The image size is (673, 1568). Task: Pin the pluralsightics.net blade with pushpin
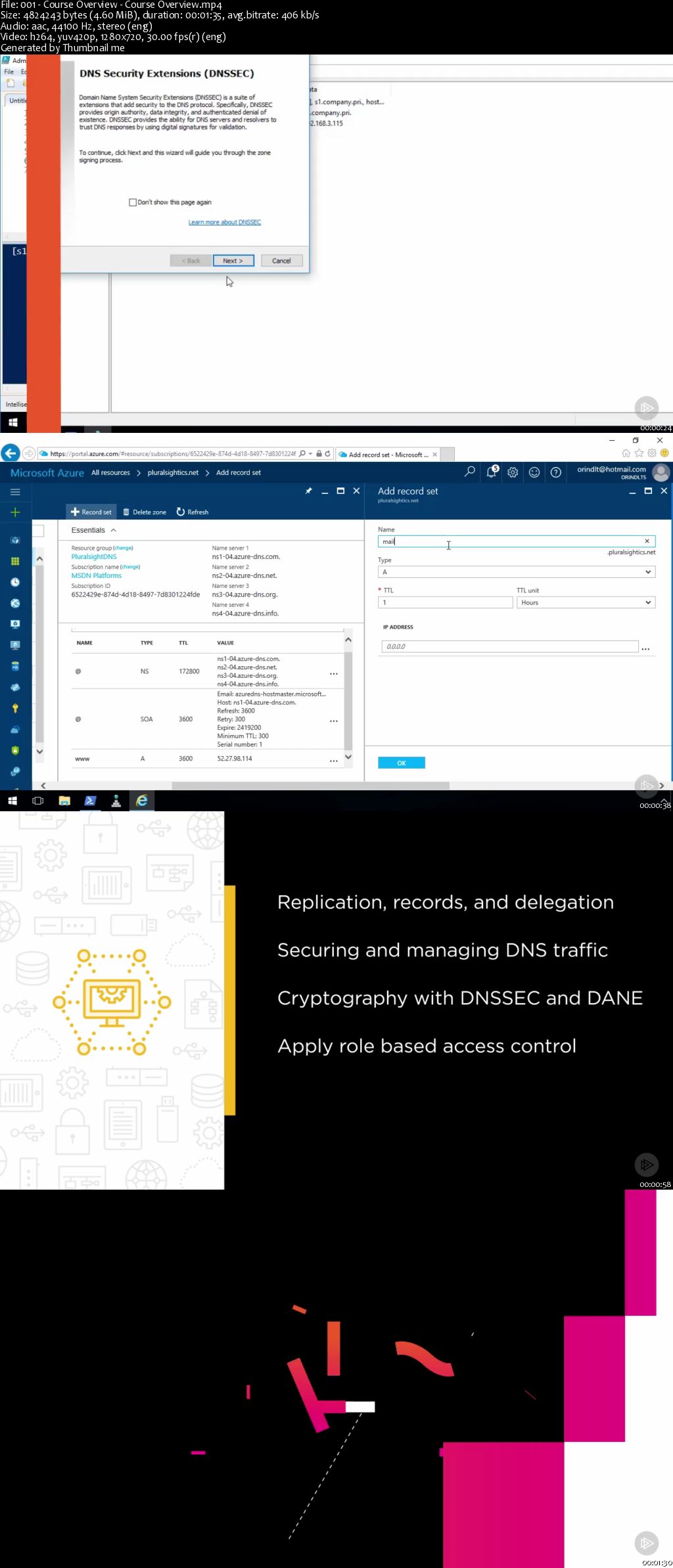click(x=308, y=491)
